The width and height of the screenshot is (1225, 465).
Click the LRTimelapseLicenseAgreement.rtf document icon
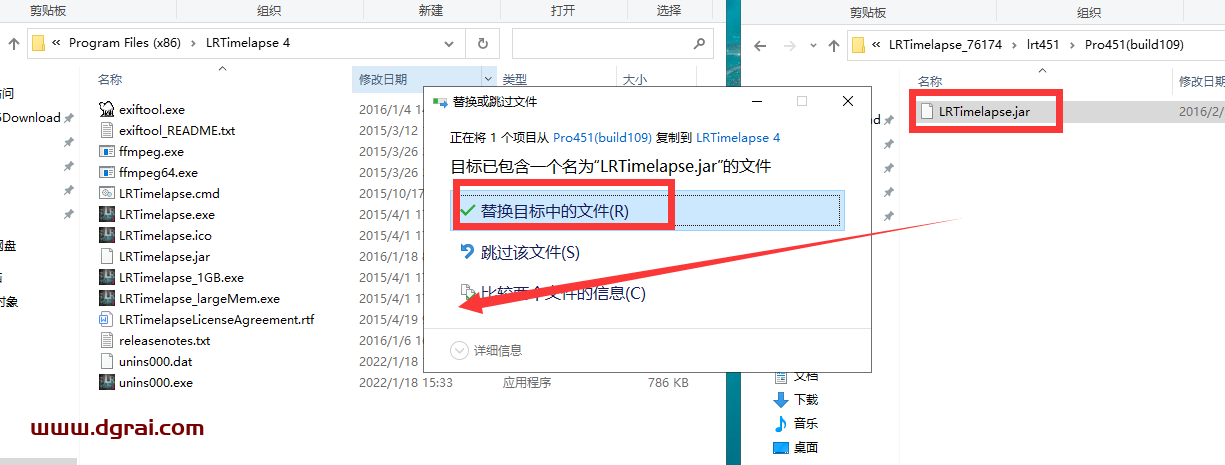pos(108,319)
